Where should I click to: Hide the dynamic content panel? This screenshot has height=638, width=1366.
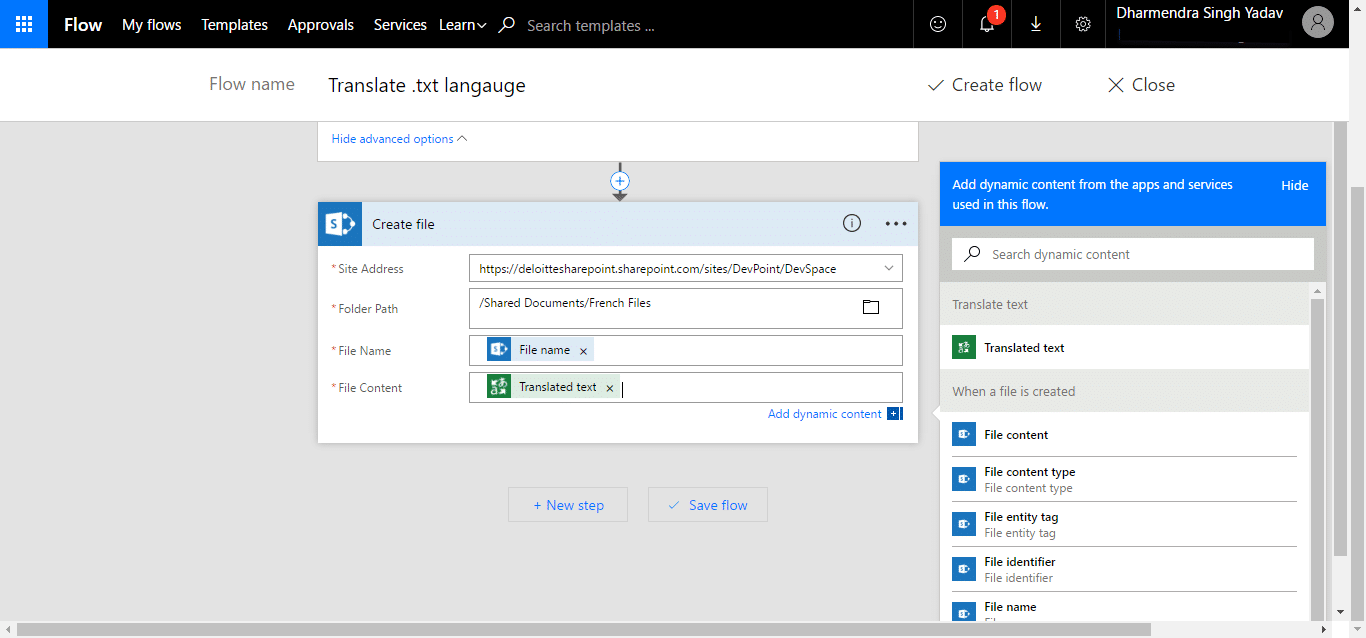1295,185
